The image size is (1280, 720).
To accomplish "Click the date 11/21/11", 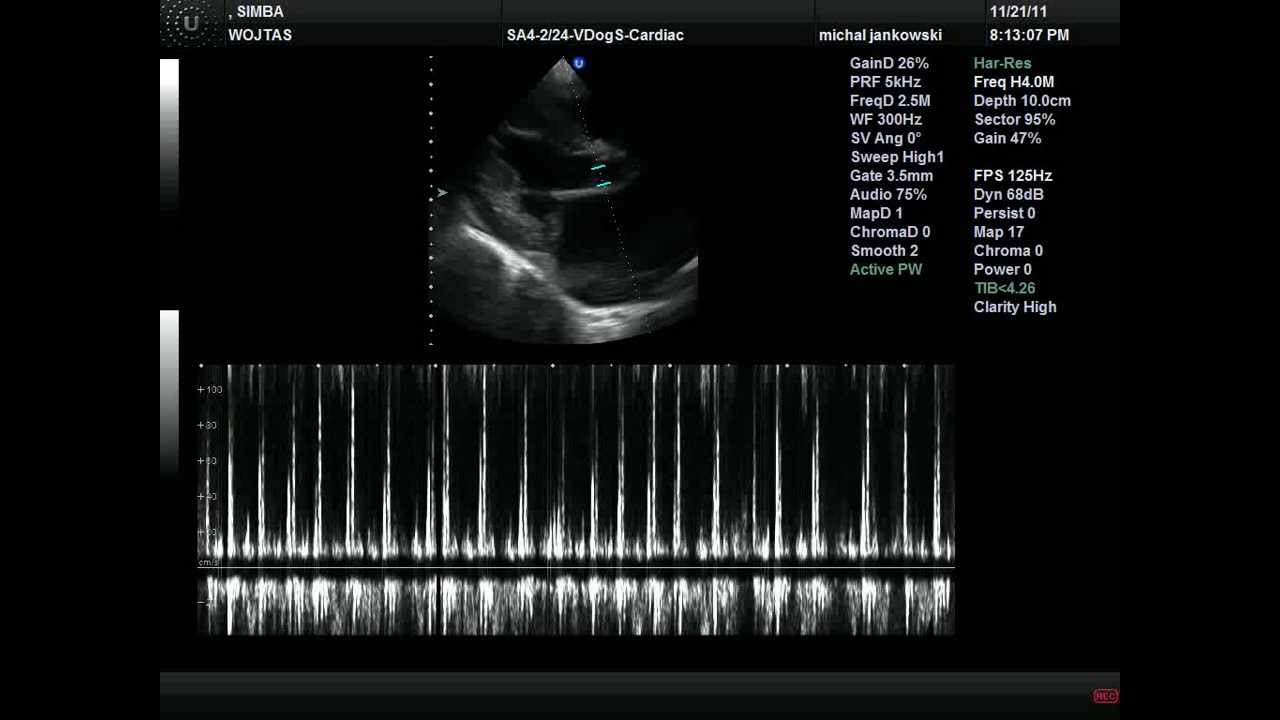I will coord(1018,12).
